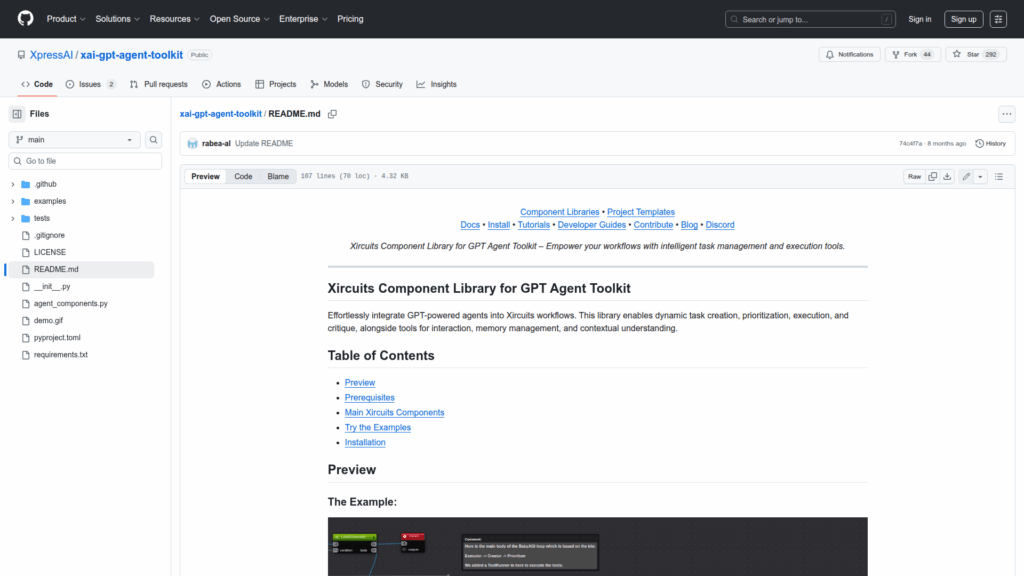Download the raw file icon
The height and width of the screenshot is (576, 1024).
(947, 176)
